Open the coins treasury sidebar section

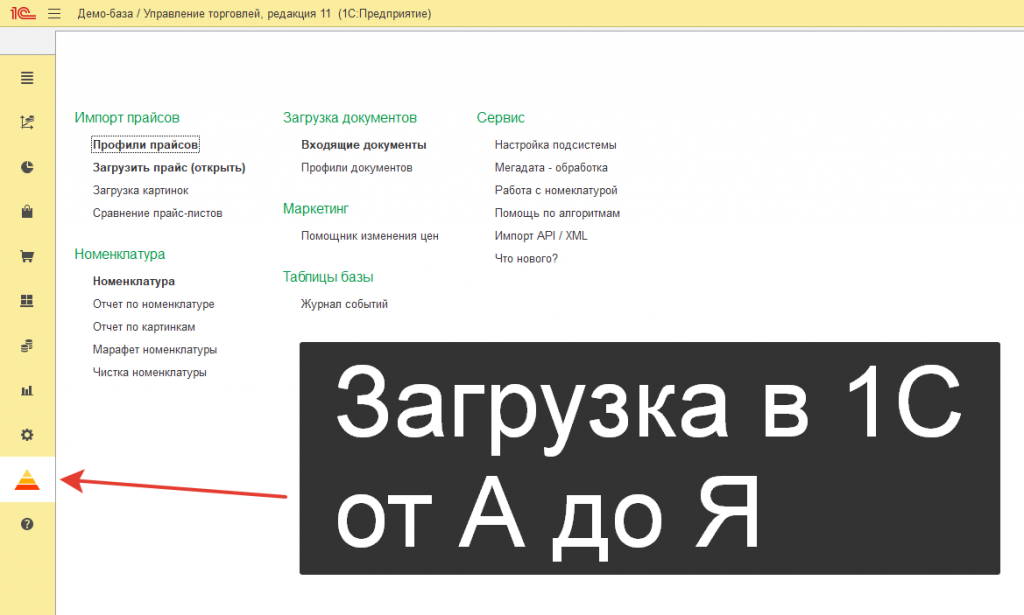click(x=27, y=346)
